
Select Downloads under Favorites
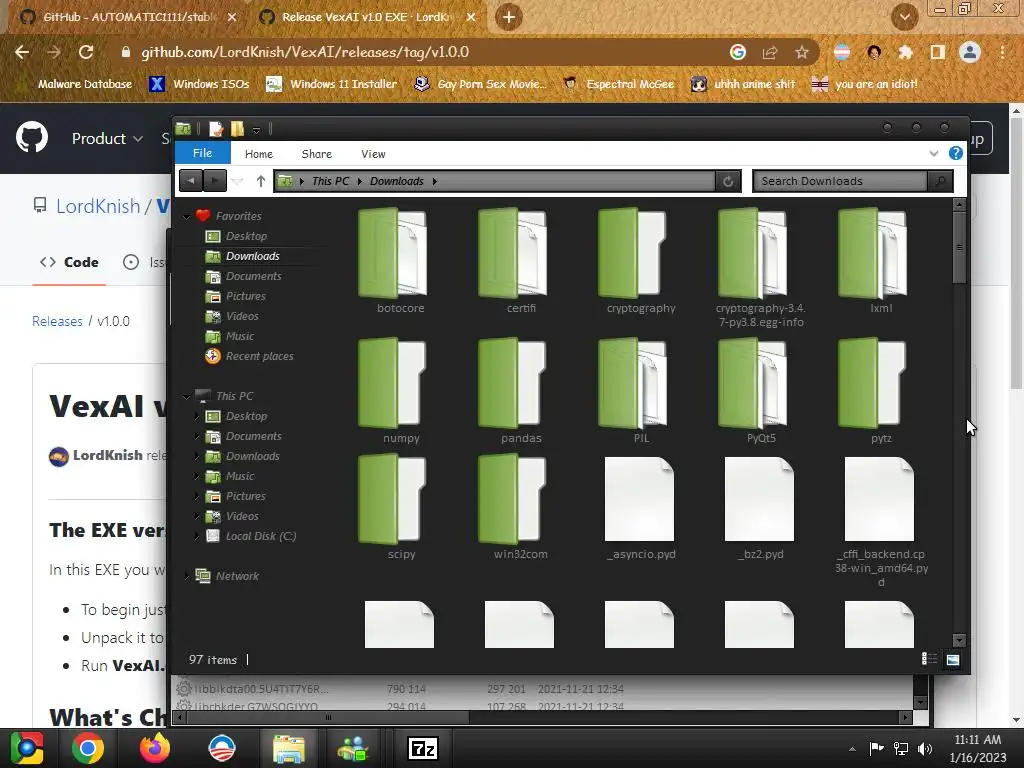pyautogui.click(x=253, y=256)
